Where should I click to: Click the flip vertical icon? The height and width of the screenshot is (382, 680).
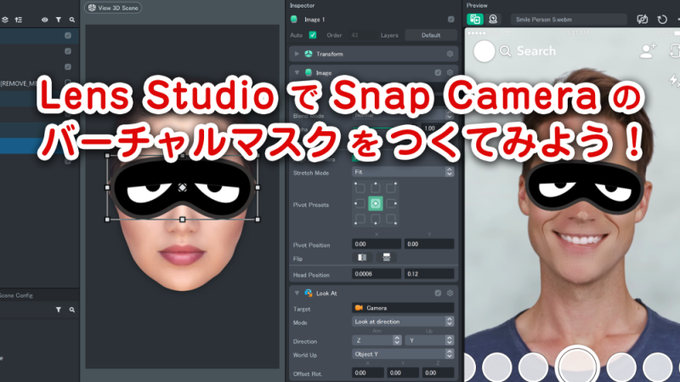pos(386,258)
